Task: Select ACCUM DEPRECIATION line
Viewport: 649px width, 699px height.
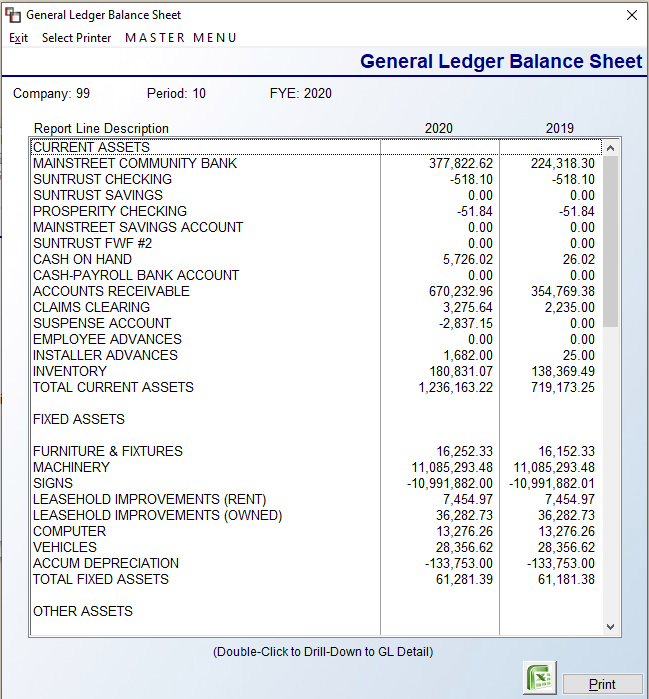Action: point(316,563)
